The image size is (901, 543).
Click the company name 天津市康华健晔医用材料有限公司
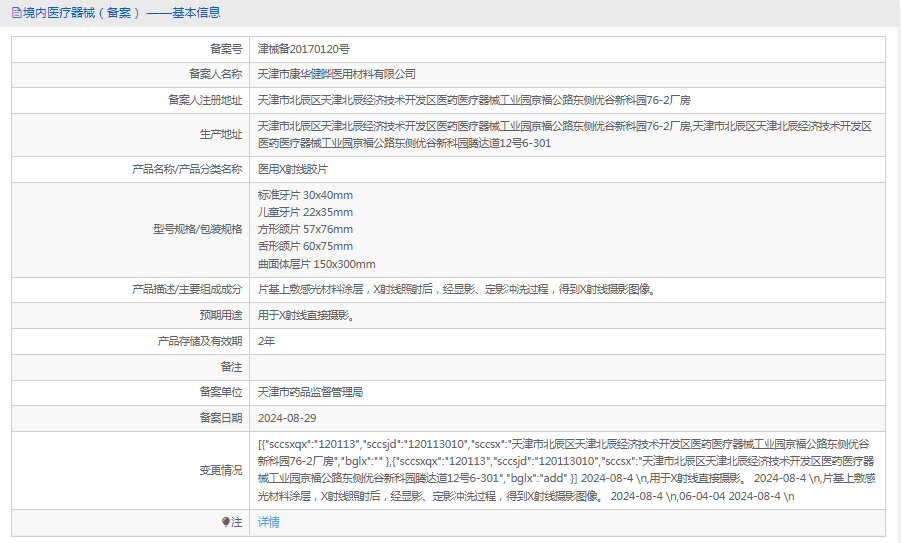(x=337, y=74)
